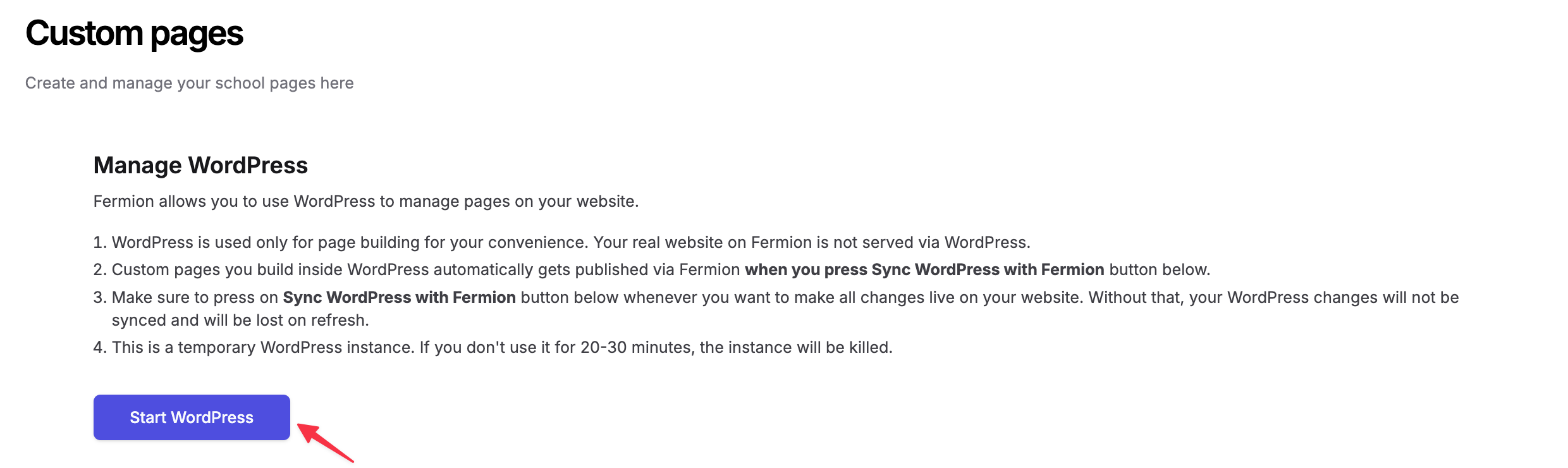Select "Create and manage your school pages here" subtitle
Screen dimensions: 1568x468
(x=189, y=83)
